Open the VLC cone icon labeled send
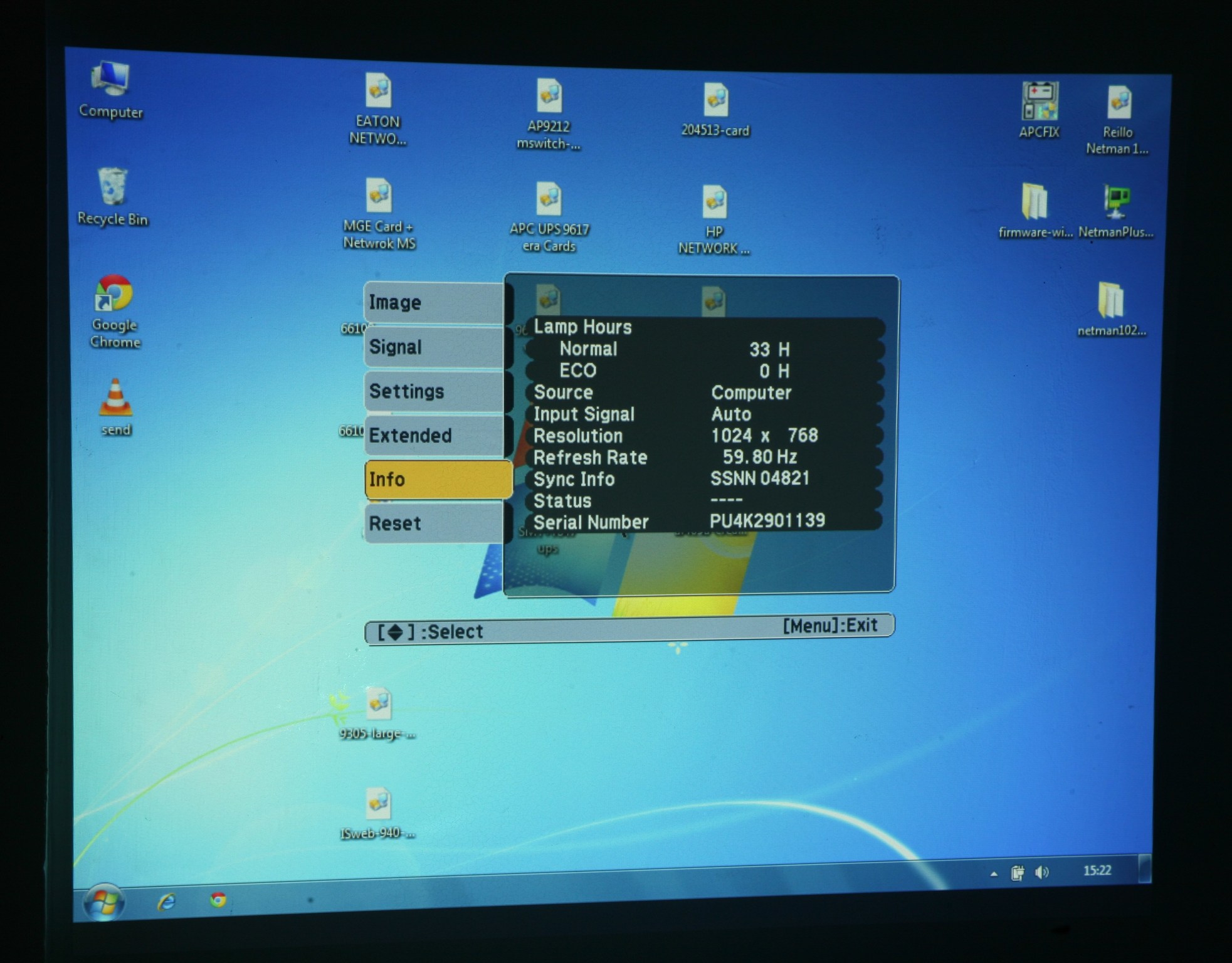This screenshot has width=1232, height=963. click(116, 408)
